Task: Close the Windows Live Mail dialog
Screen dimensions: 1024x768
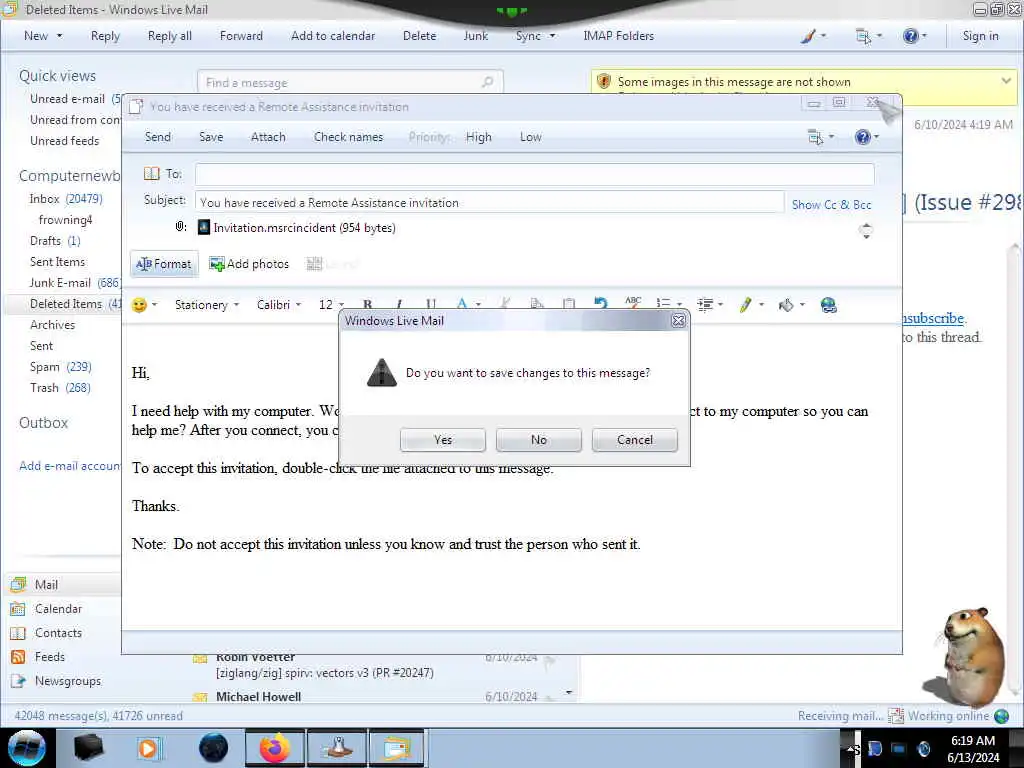Action: coord(679,321)
